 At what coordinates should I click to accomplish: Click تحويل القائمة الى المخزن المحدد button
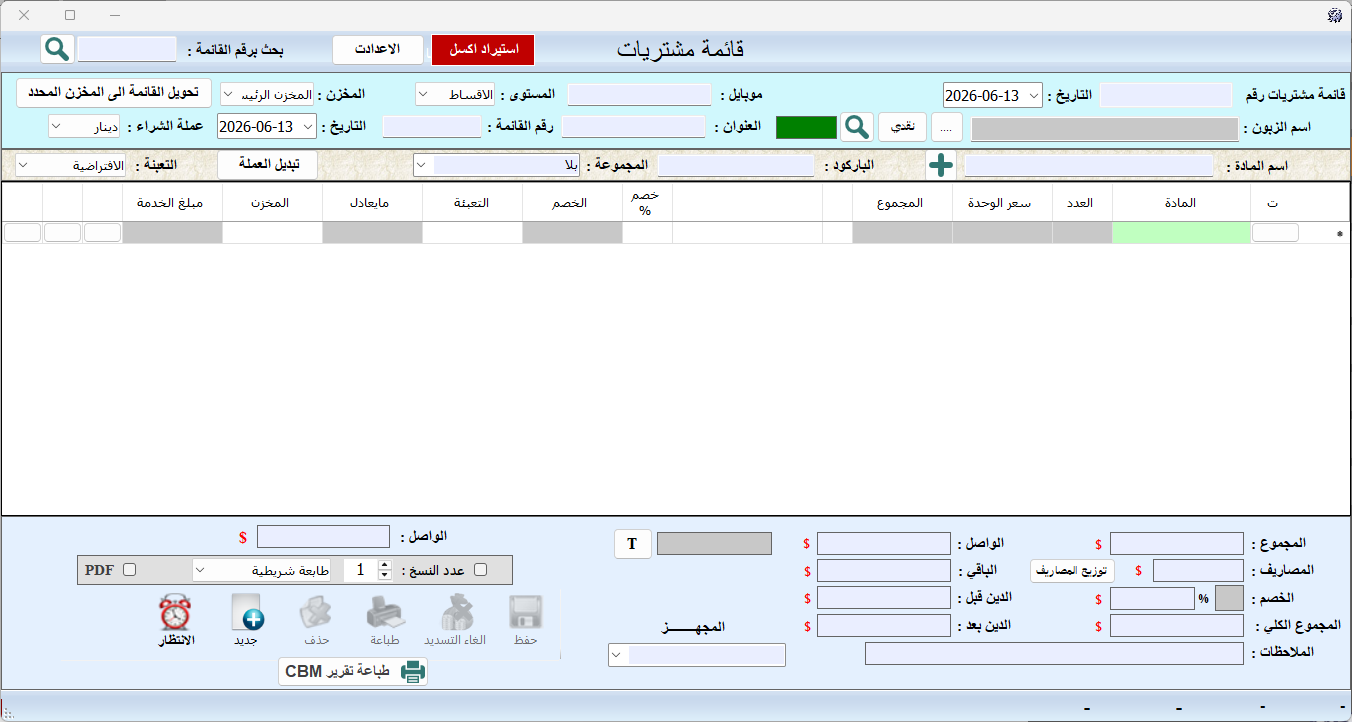(x=112, y=93)
